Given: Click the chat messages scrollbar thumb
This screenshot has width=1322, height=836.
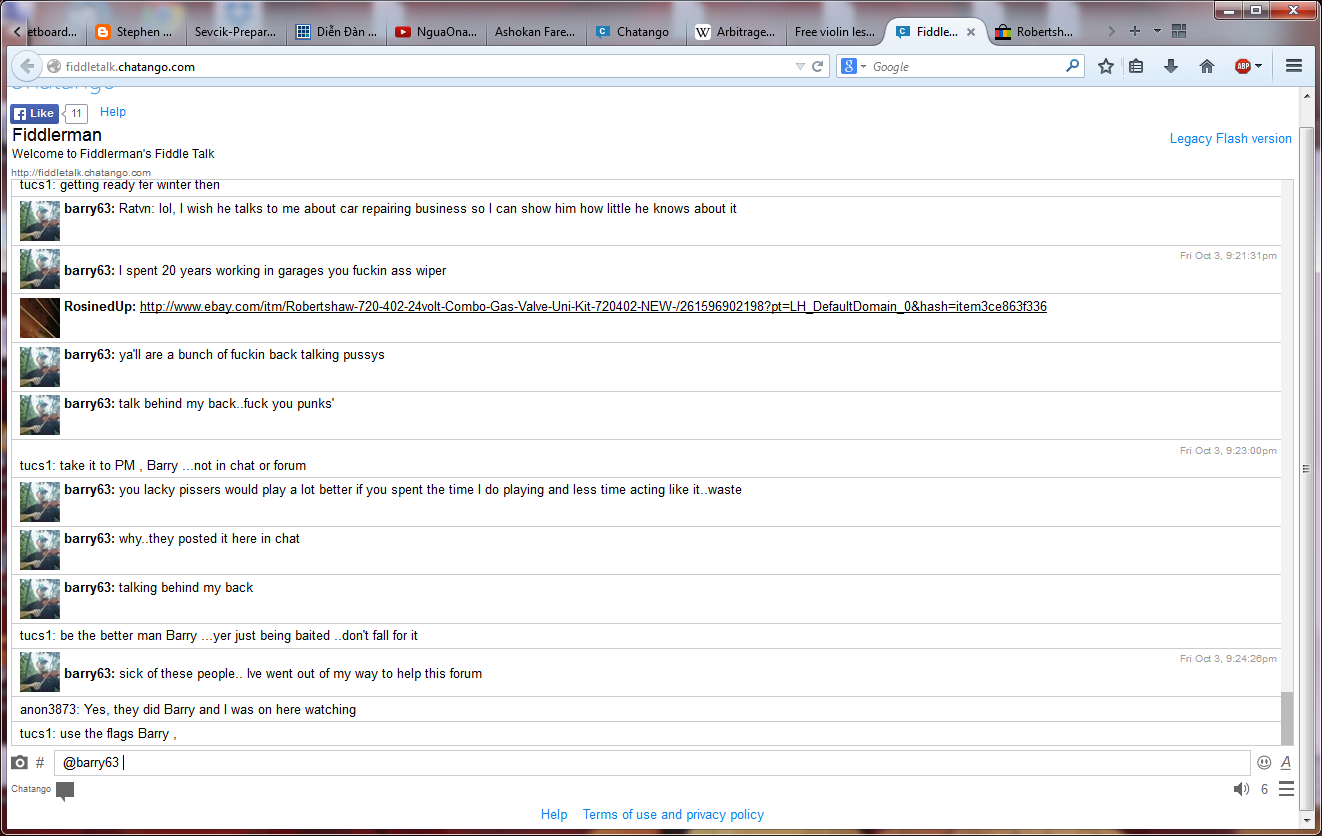Looking at the screenshot, I should 1287,717.
